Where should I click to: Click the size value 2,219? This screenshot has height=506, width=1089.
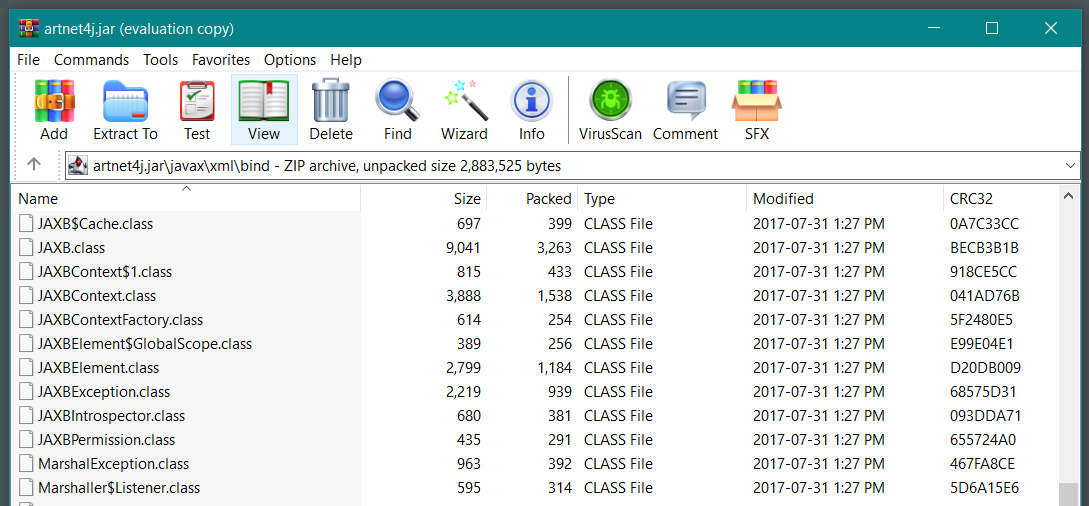[x=463, y=391]
